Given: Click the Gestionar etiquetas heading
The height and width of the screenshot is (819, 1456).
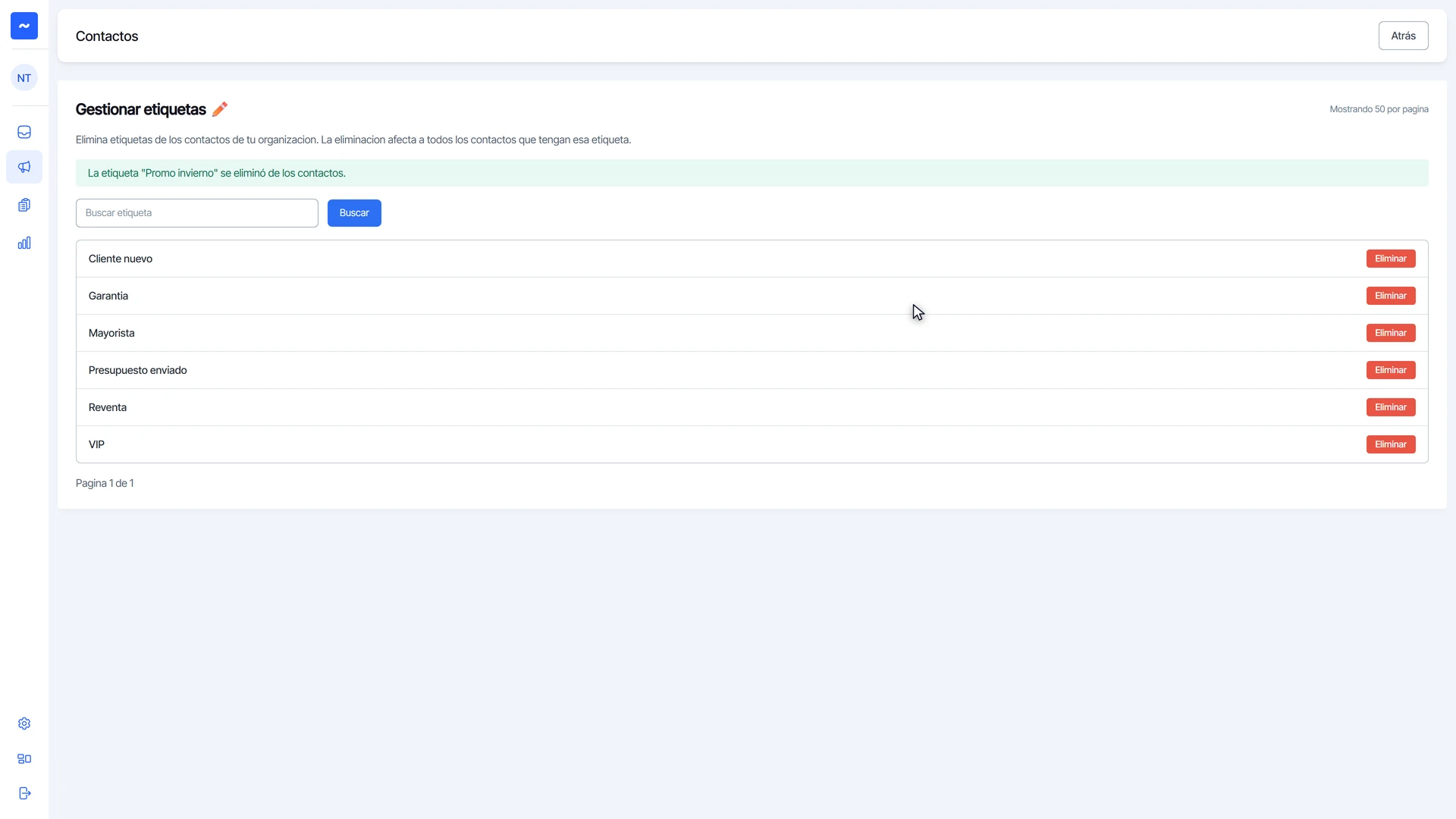Looking at the screenshot, I should (x=141, y=109).
